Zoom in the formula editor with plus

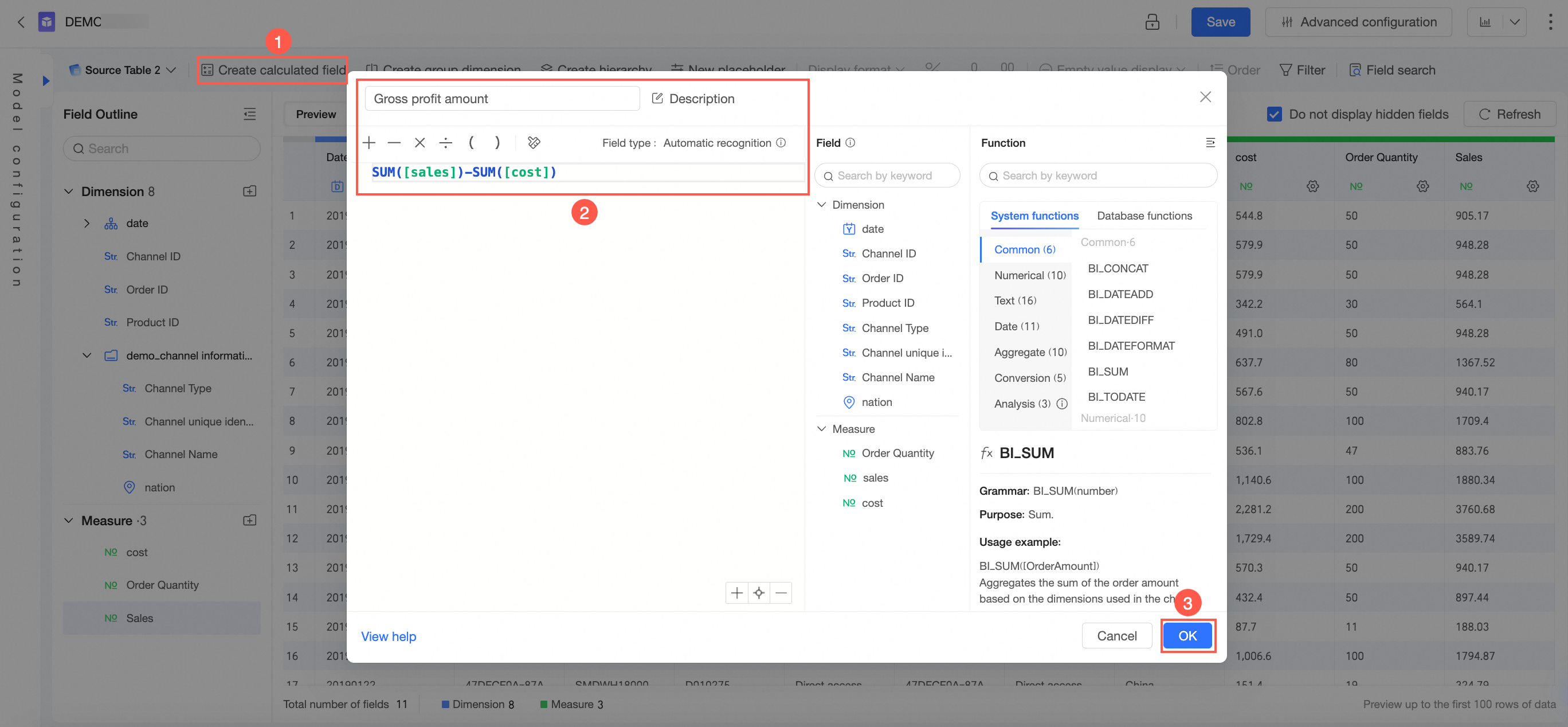[x=736, y=592]
